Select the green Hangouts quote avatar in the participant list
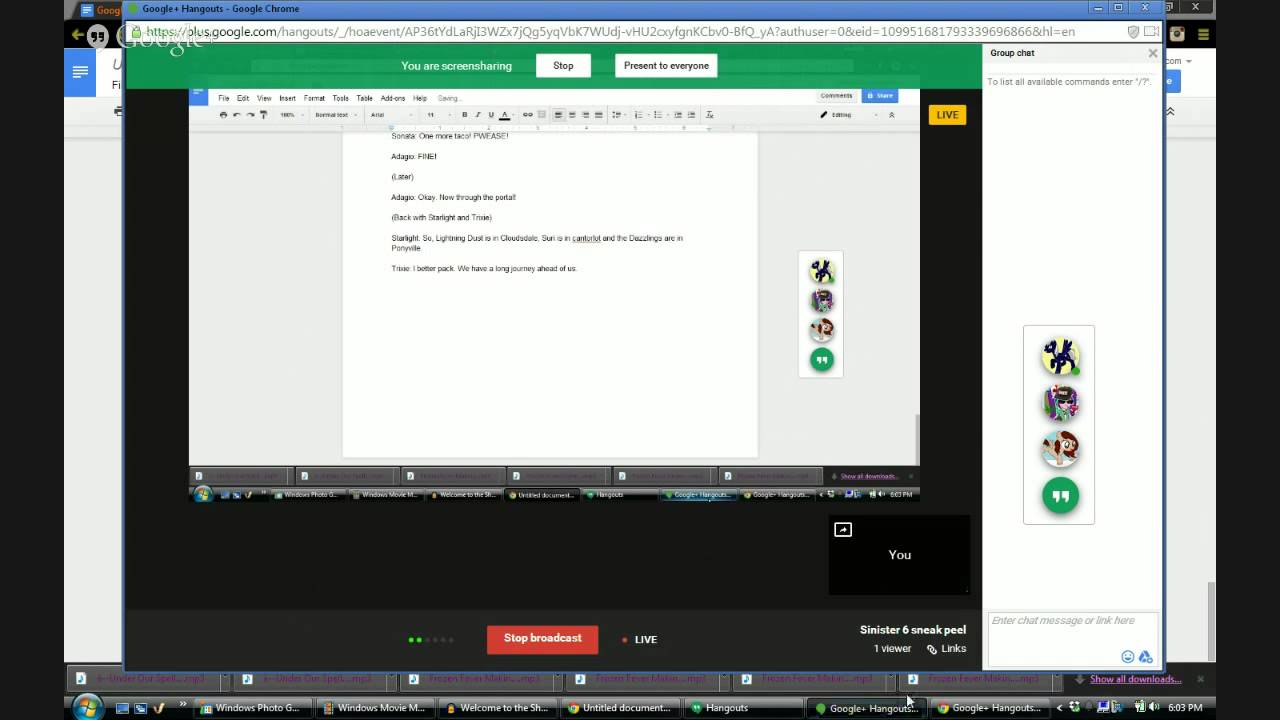This screenshot has height=720, width=1280. coord(1060,496)
